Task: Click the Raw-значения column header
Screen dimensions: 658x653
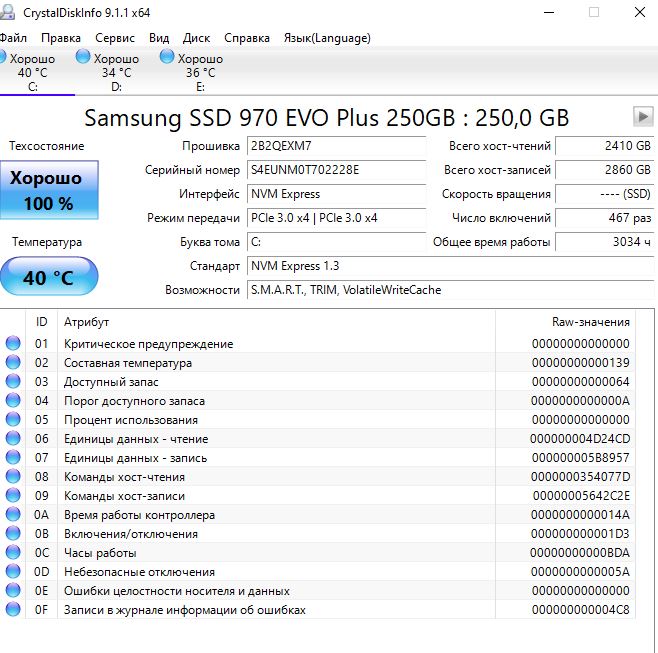Action: tap(590, 322)
